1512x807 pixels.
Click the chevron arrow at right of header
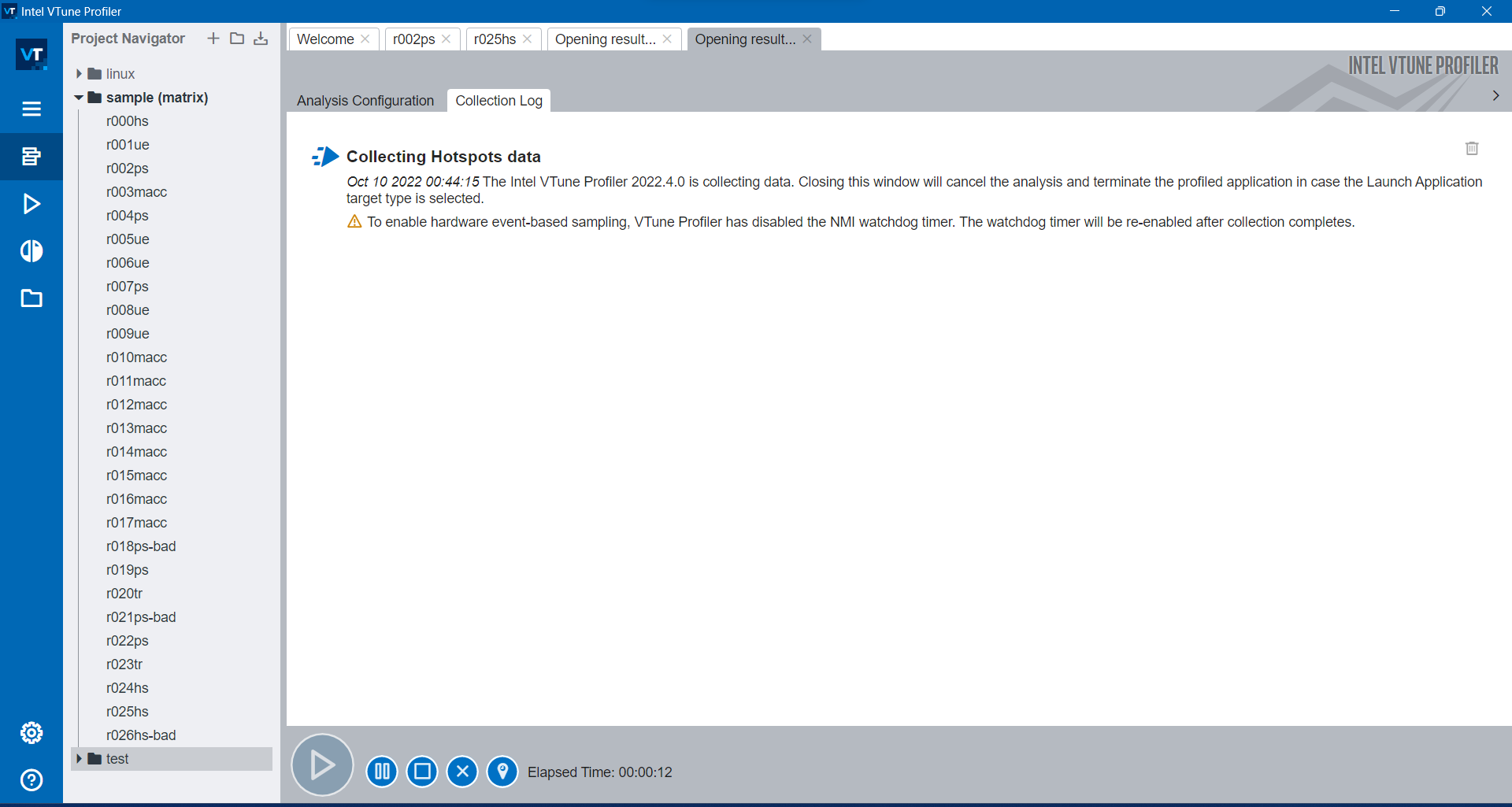tap(1495, 95)
